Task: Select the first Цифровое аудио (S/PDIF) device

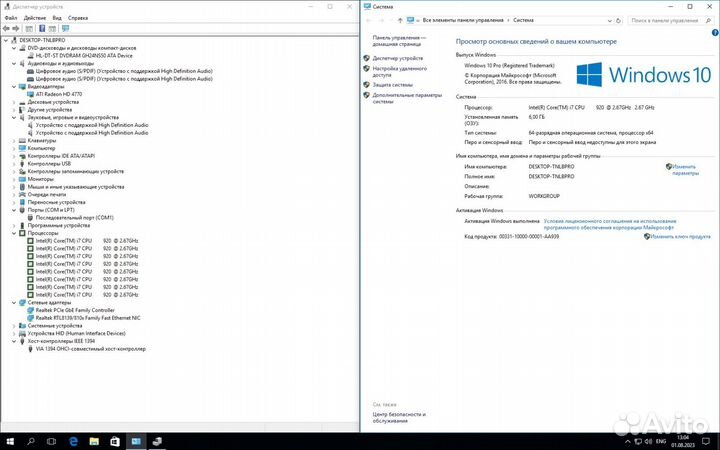Action: click(124, 71)
